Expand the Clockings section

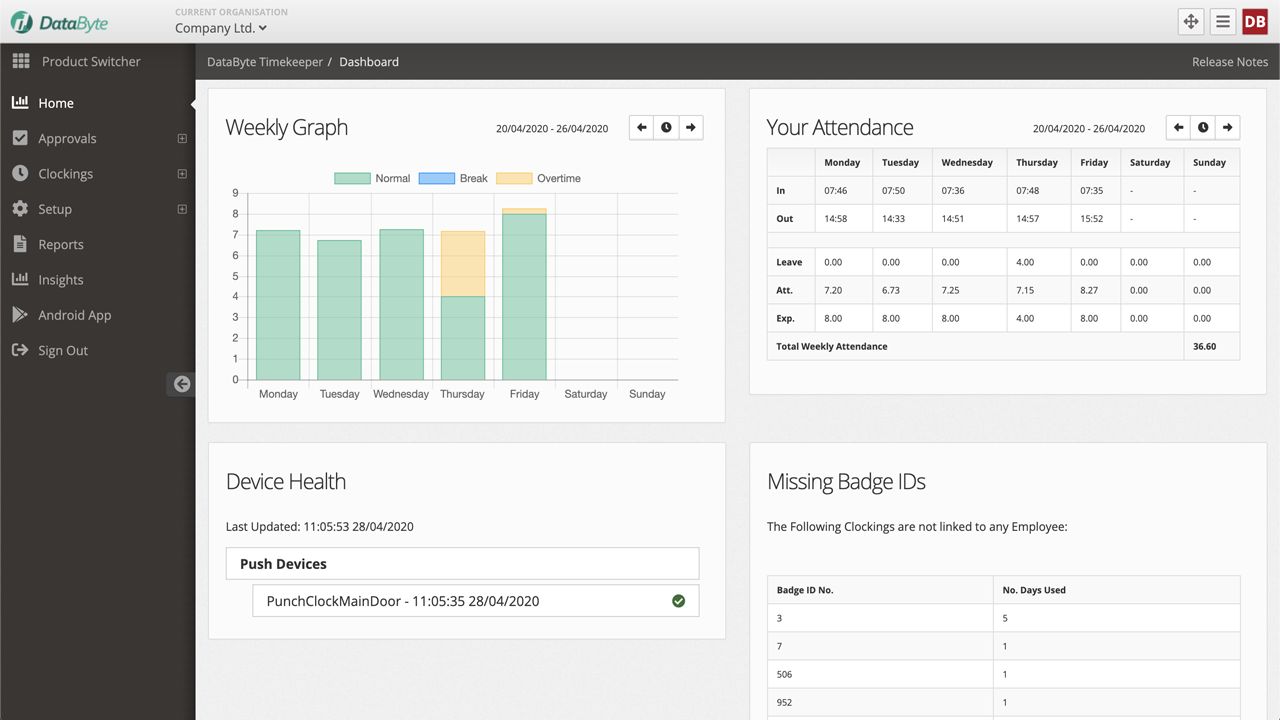coord(181,173)
